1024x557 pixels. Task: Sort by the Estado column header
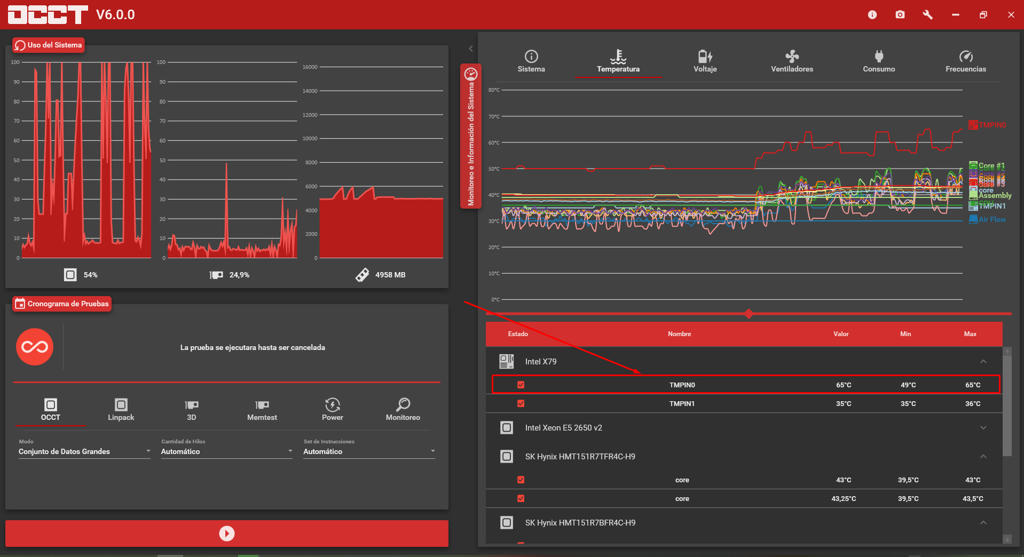pyautogui.click(x=518, y=334)
